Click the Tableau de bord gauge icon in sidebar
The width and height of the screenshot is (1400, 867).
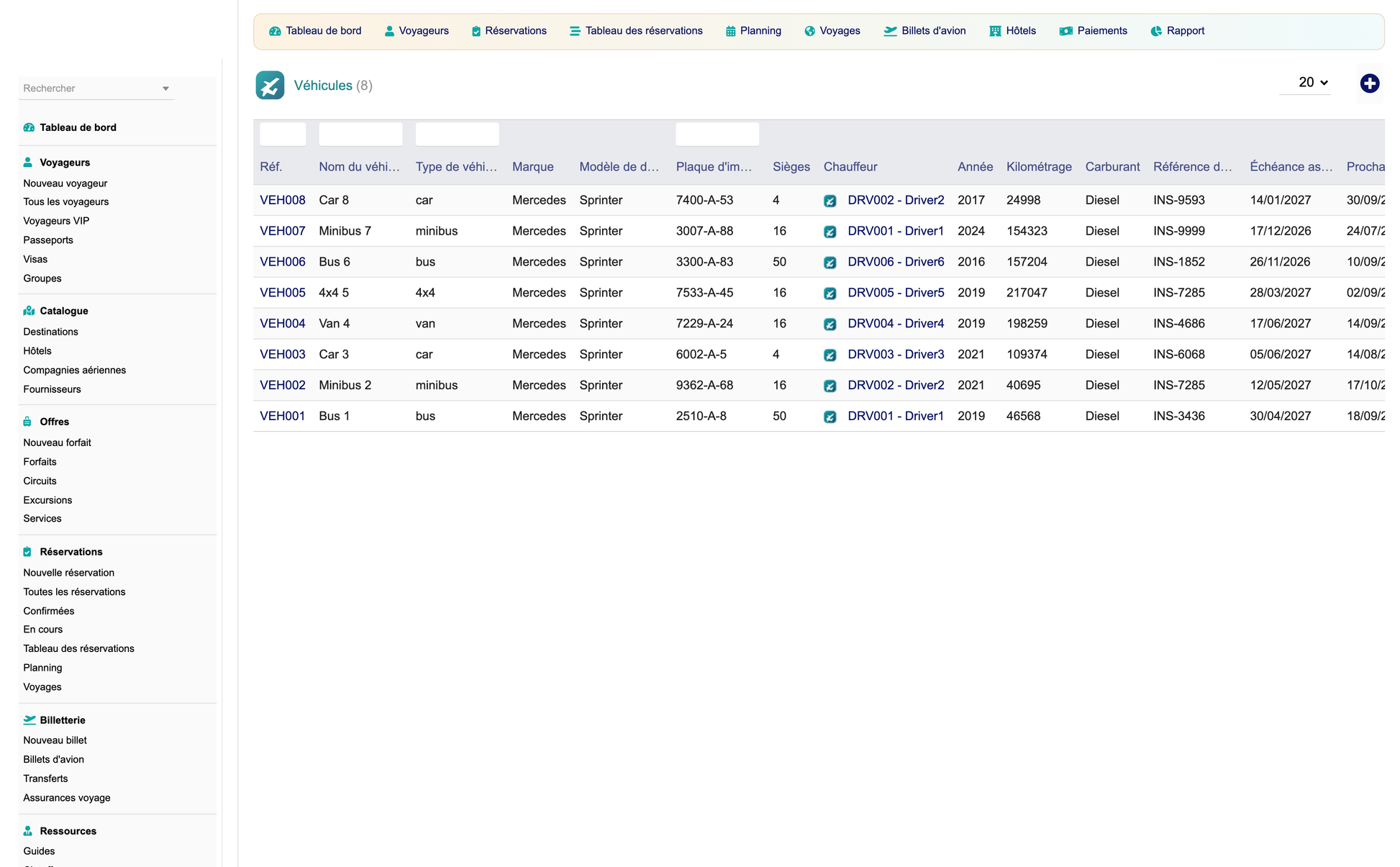click(29, 127)
